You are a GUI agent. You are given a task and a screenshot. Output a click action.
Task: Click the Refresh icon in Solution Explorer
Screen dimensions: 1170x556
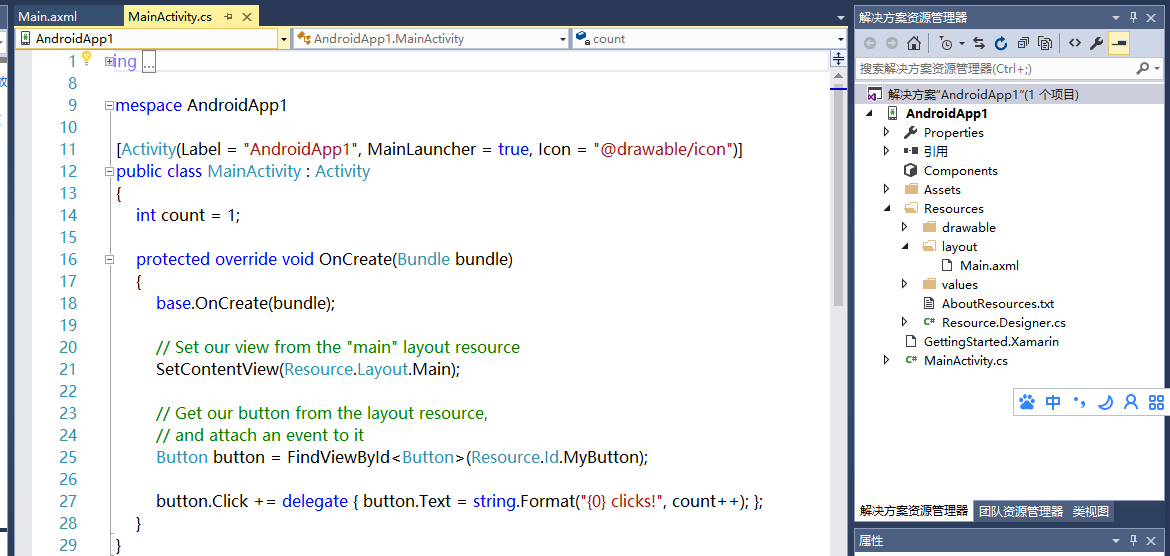click(1000, 43)
